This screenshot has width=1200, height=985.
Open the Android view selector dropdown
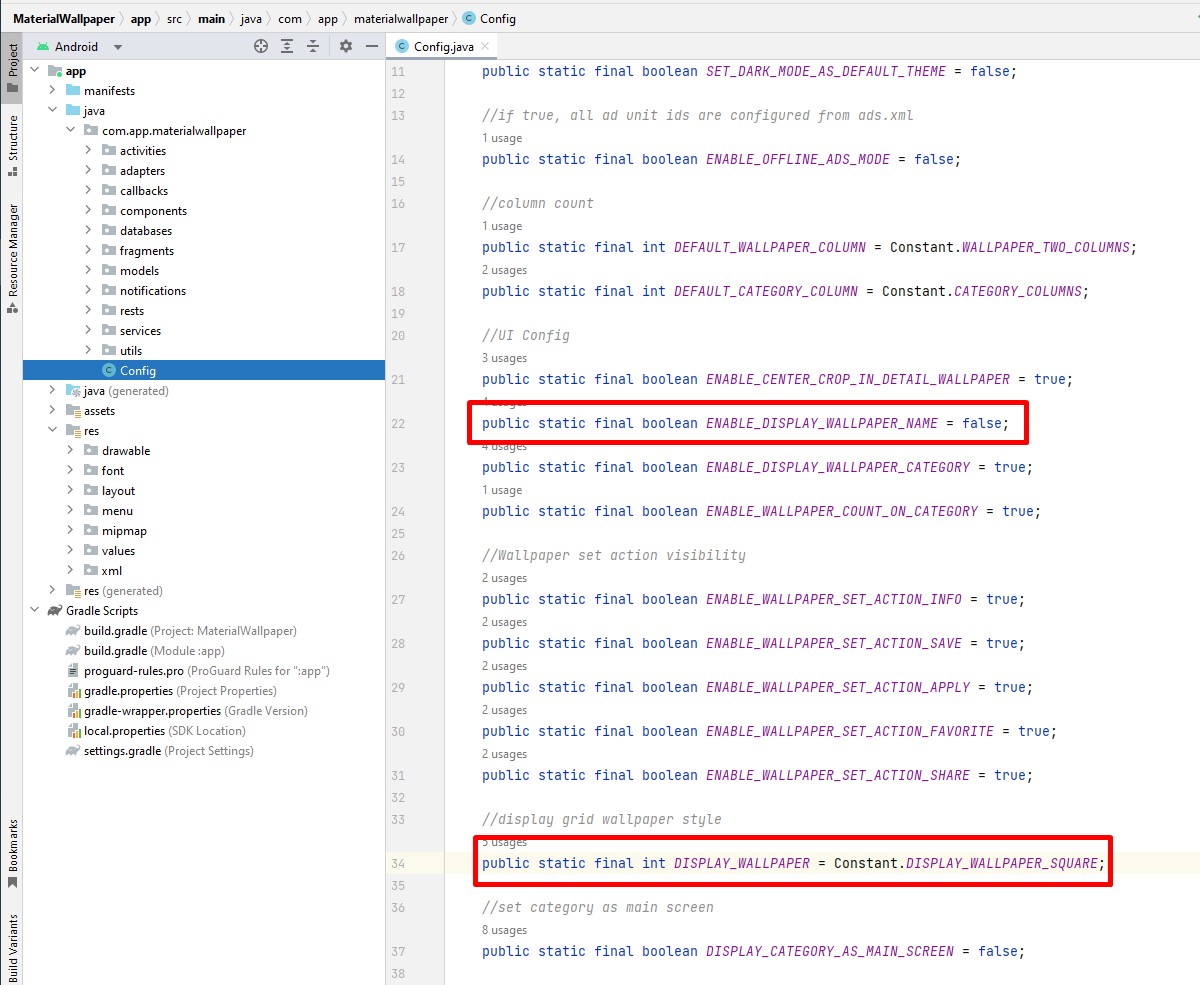point(80,46)
